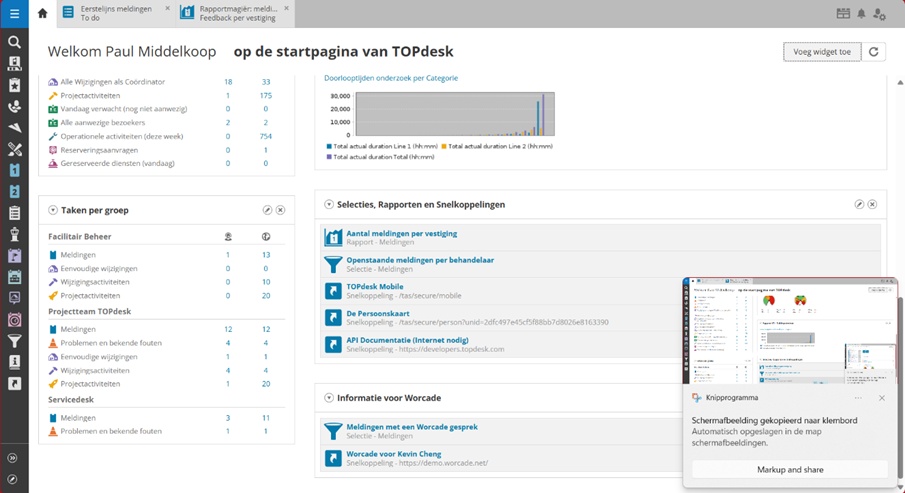Click Markup and share in snipping notification

790,469
